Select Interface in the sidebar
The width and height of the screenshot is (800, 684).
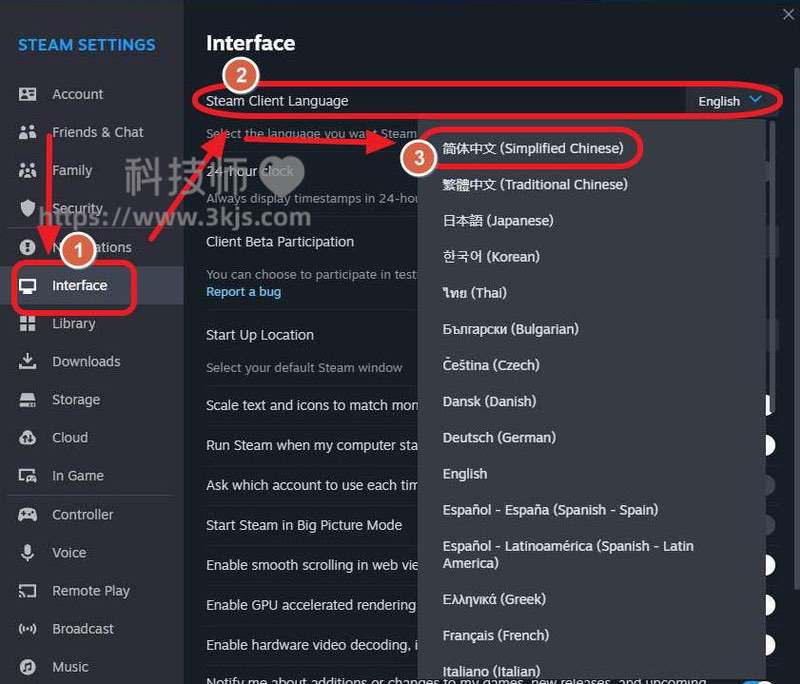tap(92, 286)
